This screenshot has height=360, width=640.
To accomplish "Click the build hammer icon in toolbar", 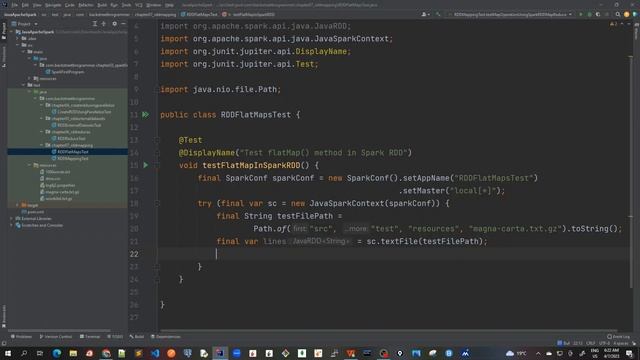I will point(438,14).
